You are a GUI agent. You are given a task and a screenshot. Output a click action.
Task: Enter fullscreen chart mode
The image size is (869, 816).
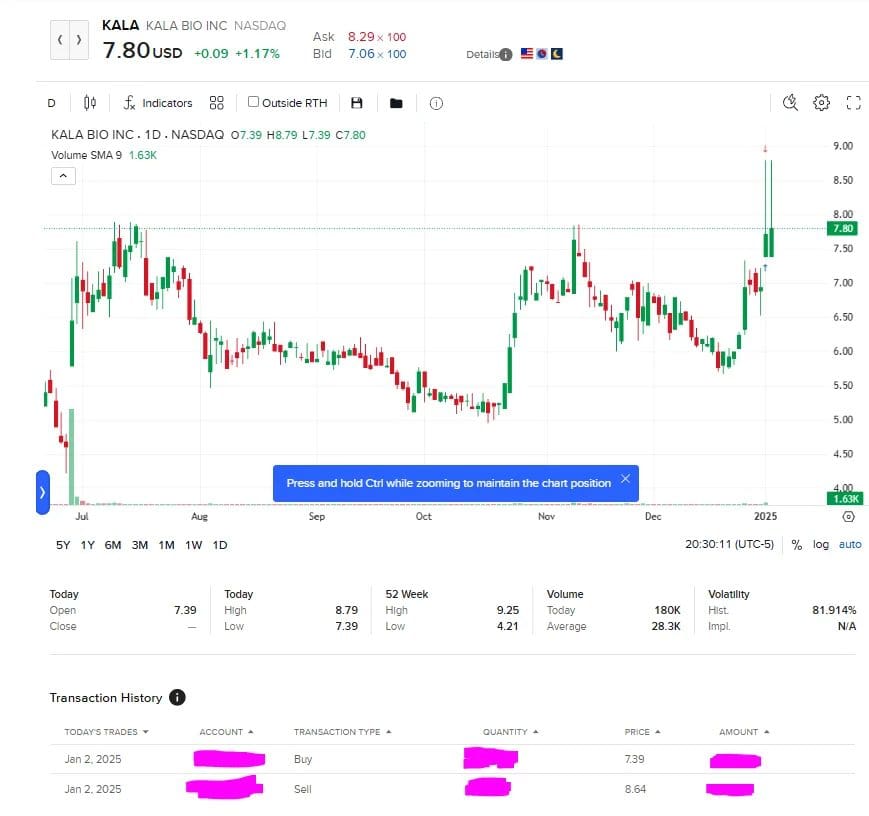(x=853, y=102)
